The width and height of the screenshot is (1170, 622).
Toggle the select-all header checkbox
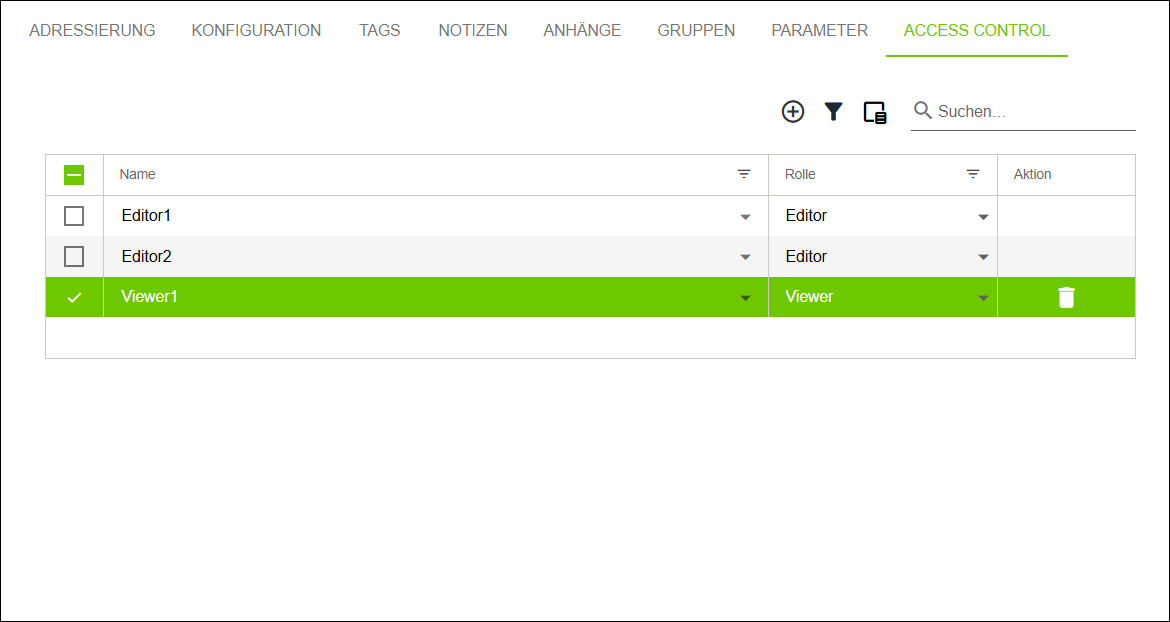[74, 175]
